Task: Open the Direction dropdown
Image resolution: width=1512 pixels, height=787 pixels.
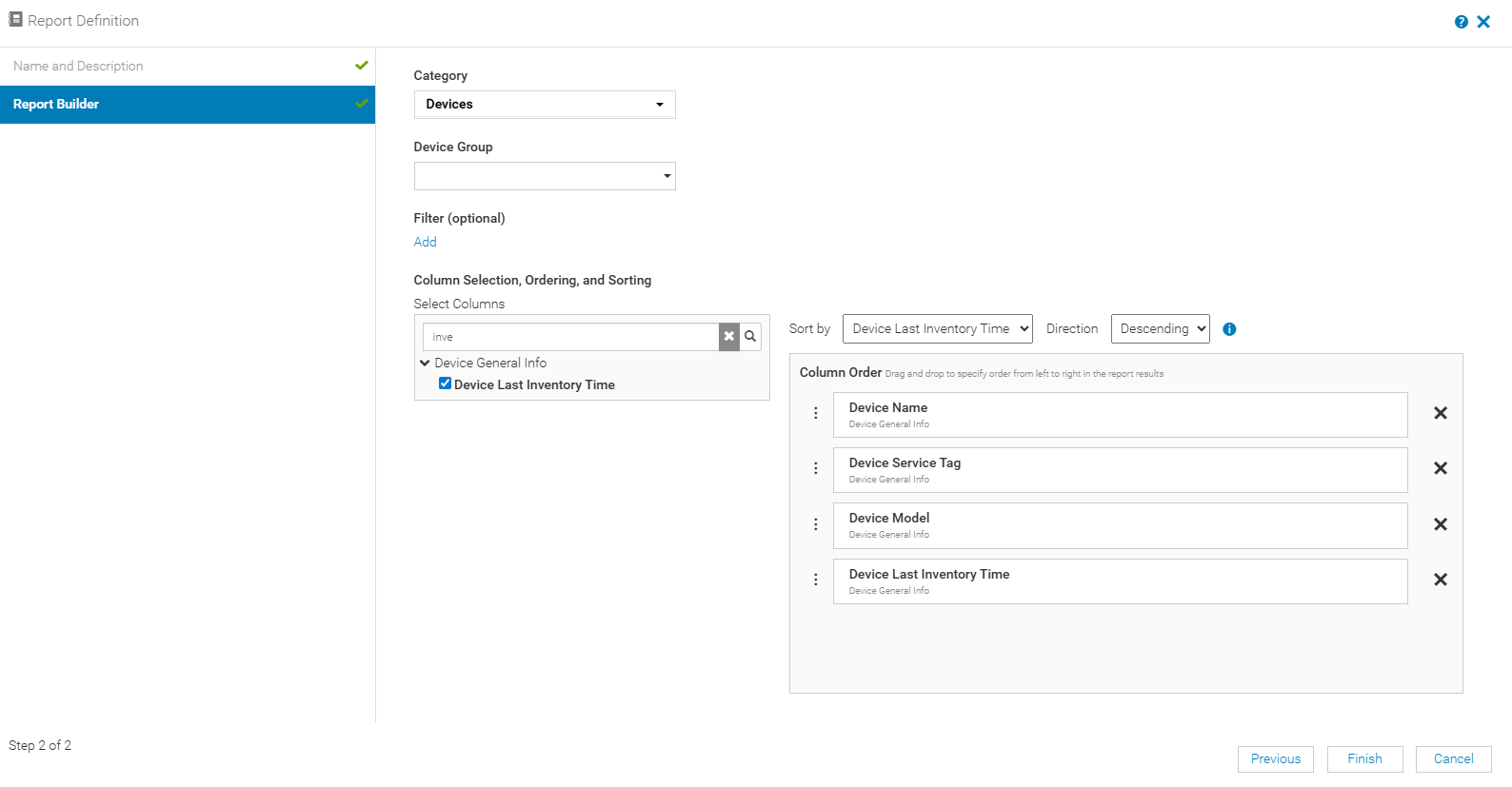Action: (1160, 328)
